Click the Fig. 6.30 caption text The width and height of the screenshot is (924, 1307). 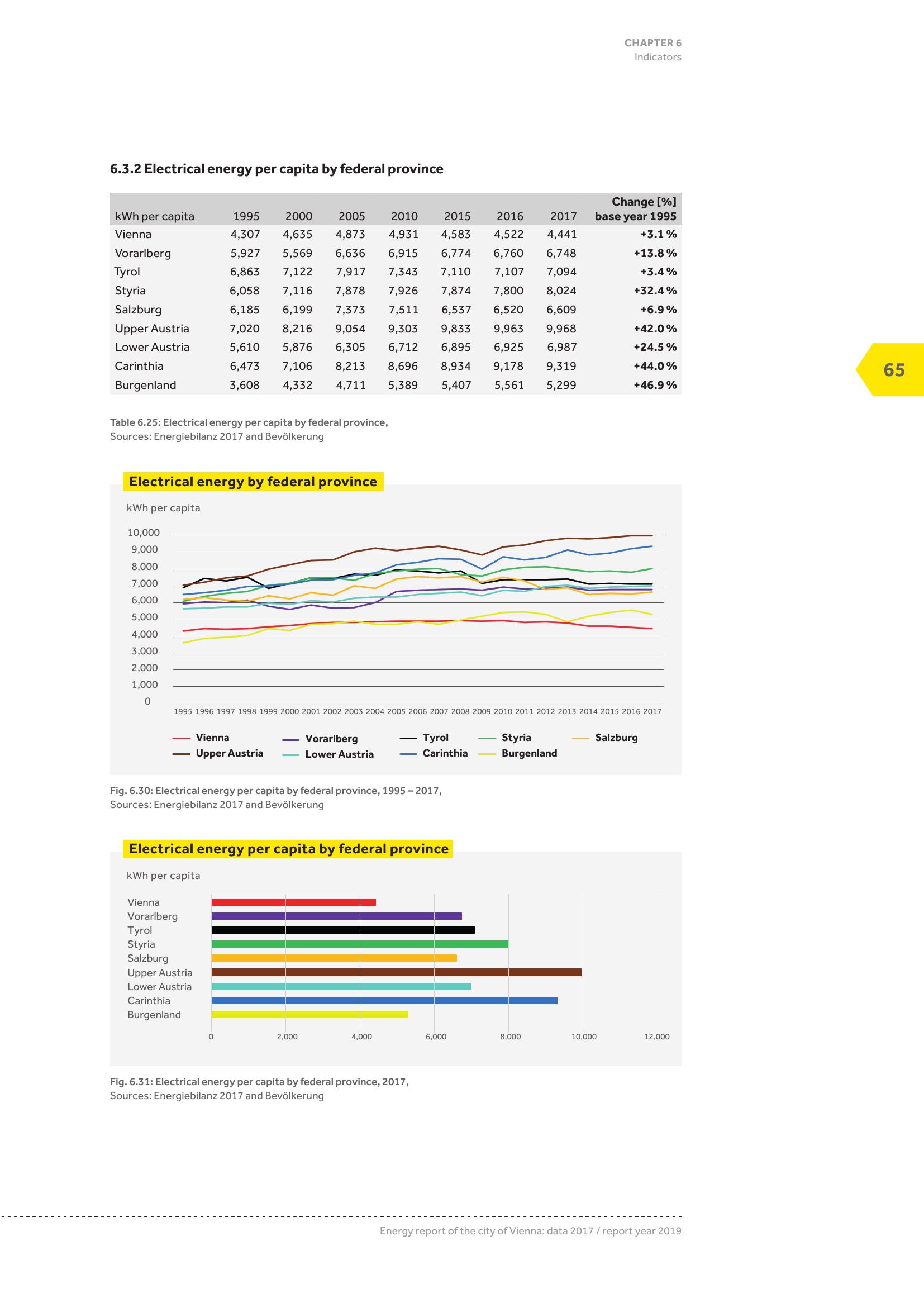click(275, 791)
